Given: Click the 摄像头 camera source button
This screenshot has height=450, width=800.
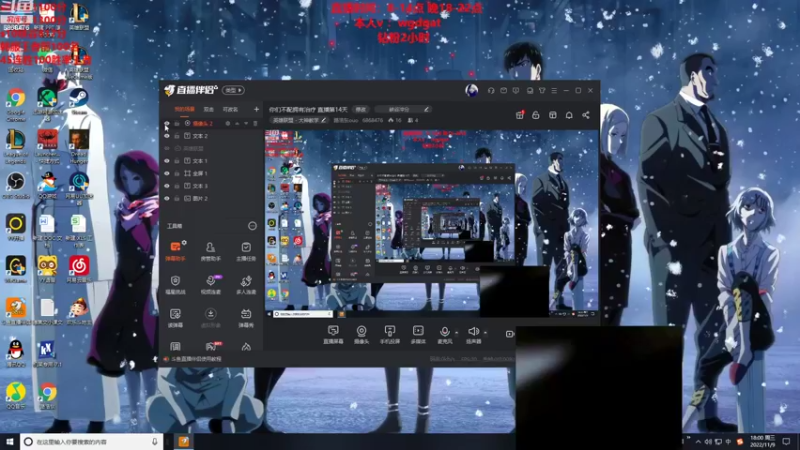Looking at the screenshot, I should pyautogui.click(x=361, y=335).
